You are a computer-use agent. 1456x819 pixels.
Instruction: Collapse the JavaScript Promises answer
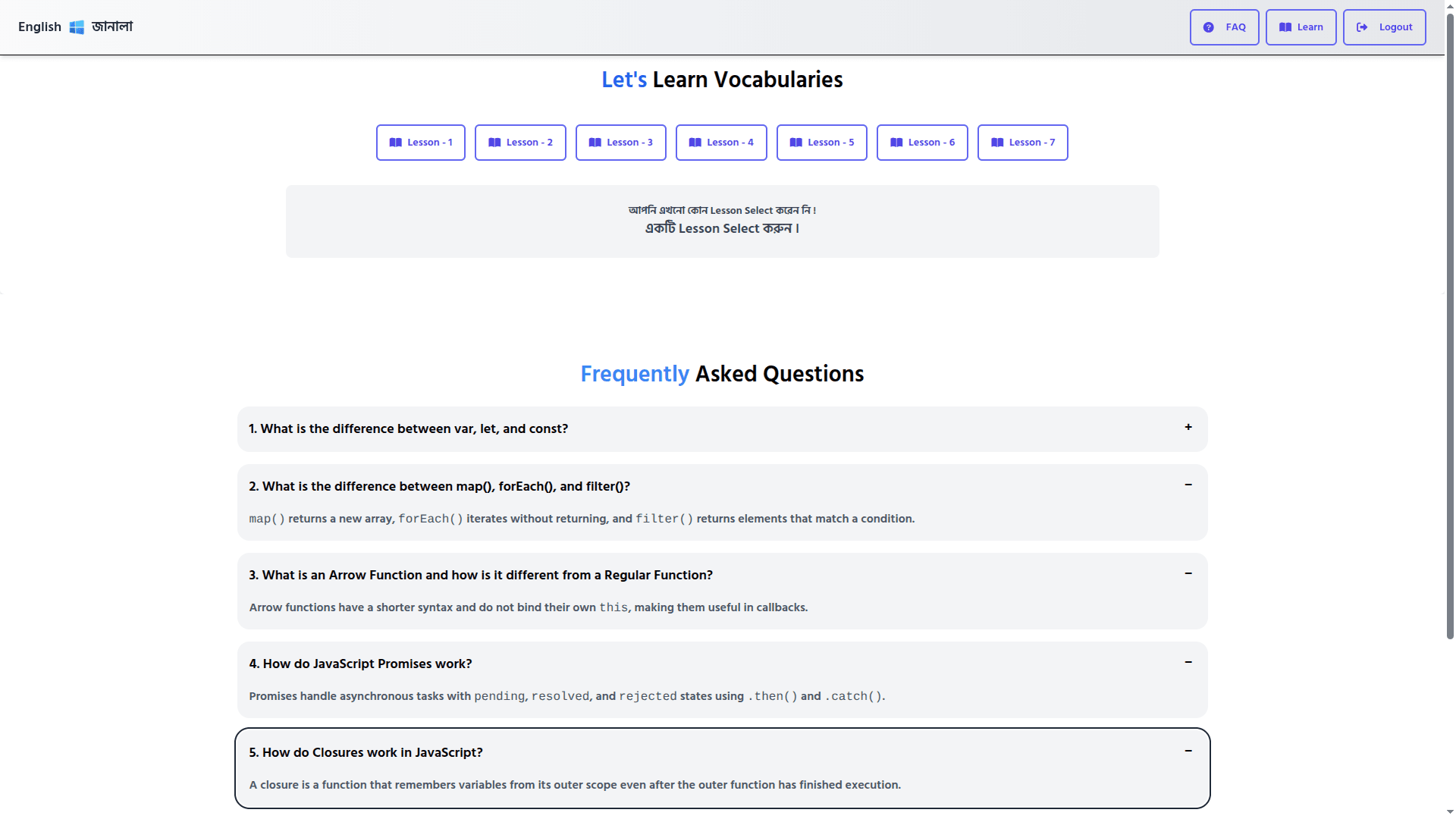tap(1188, 663)
